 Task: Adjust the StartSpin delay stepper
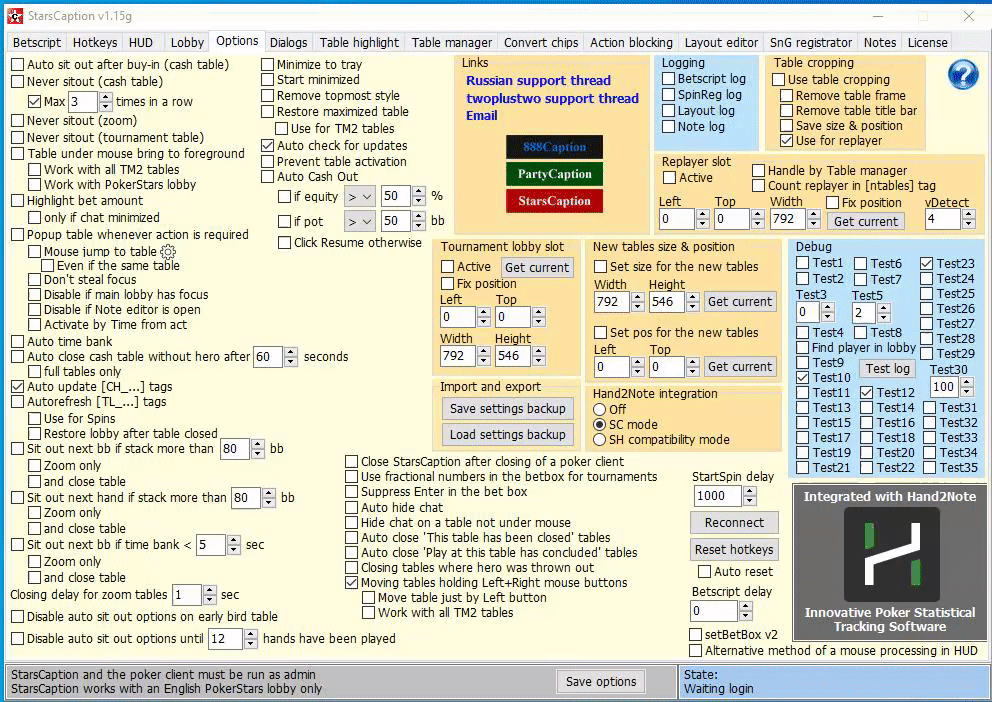tap(749, 496)
